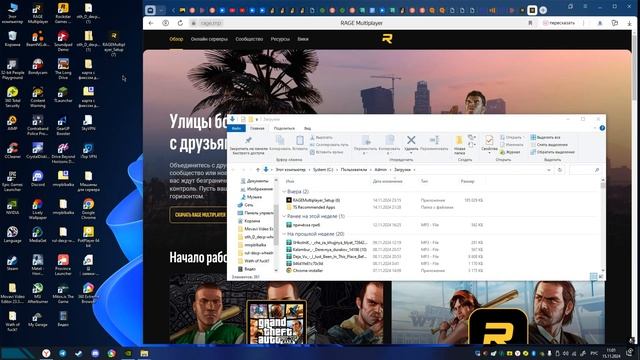This screenshot has width=640, height=360.
Task: Click the Yandex Browser taskbar icon
Action: coord(46,353)
